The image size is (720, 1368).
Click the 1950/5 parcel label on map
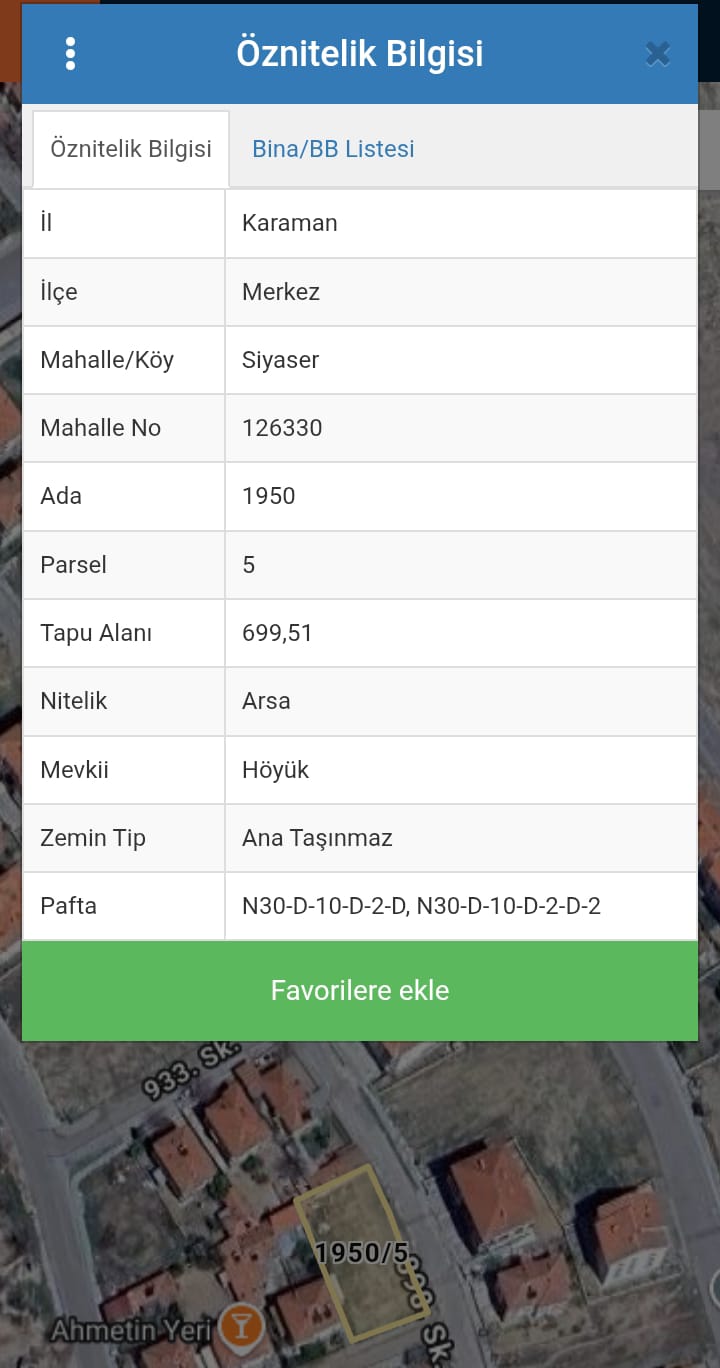(362, 1253)
